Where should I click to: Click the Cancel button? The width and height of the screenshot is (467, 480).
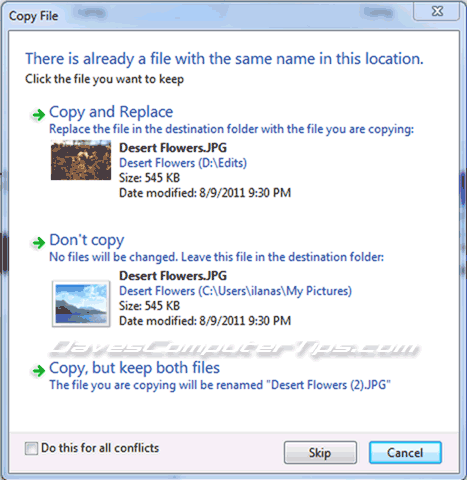click(405, 453)
